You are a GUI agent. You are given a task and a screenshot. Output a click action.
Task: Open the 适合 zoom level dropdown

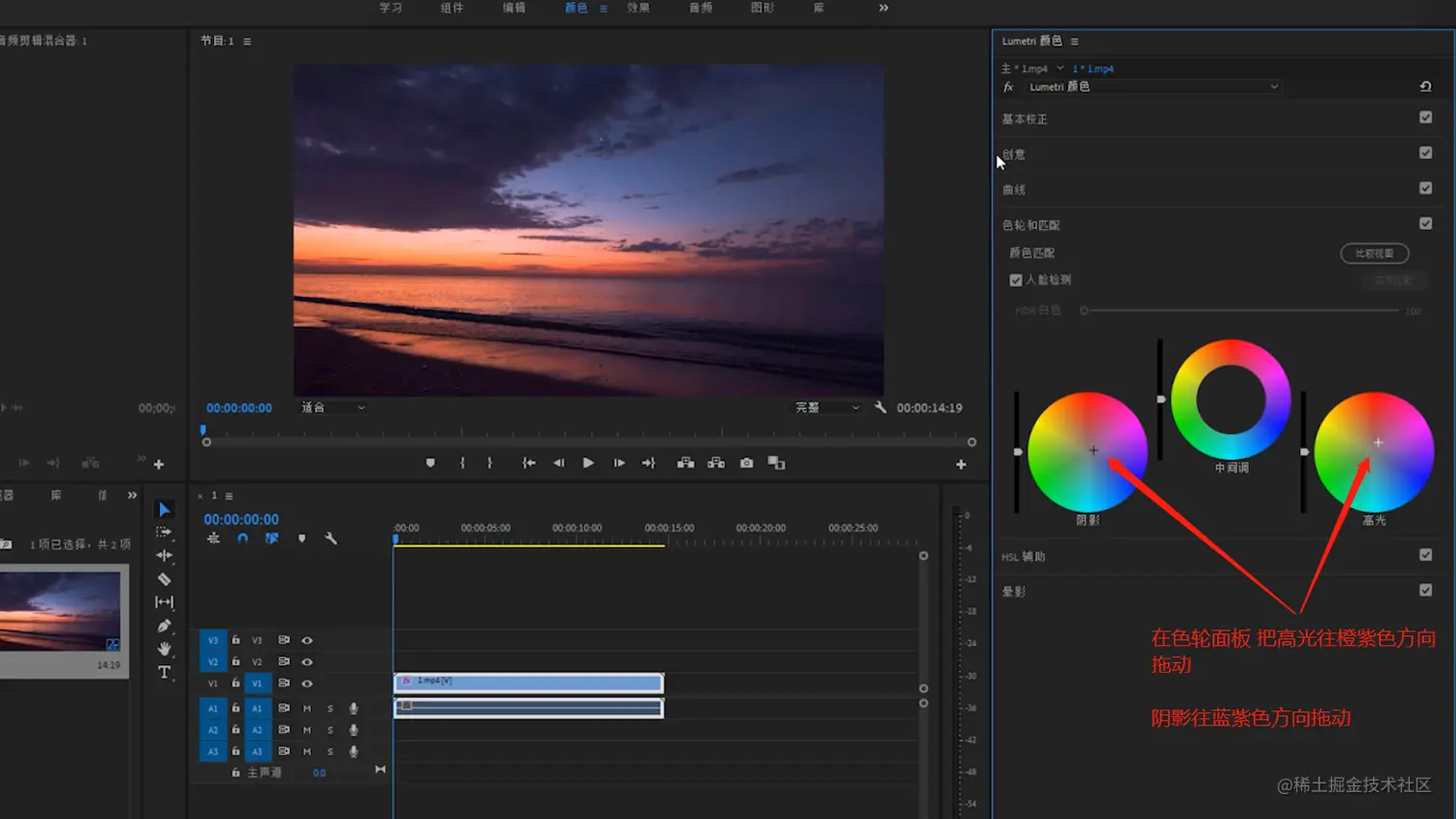[x=333, y=408]
